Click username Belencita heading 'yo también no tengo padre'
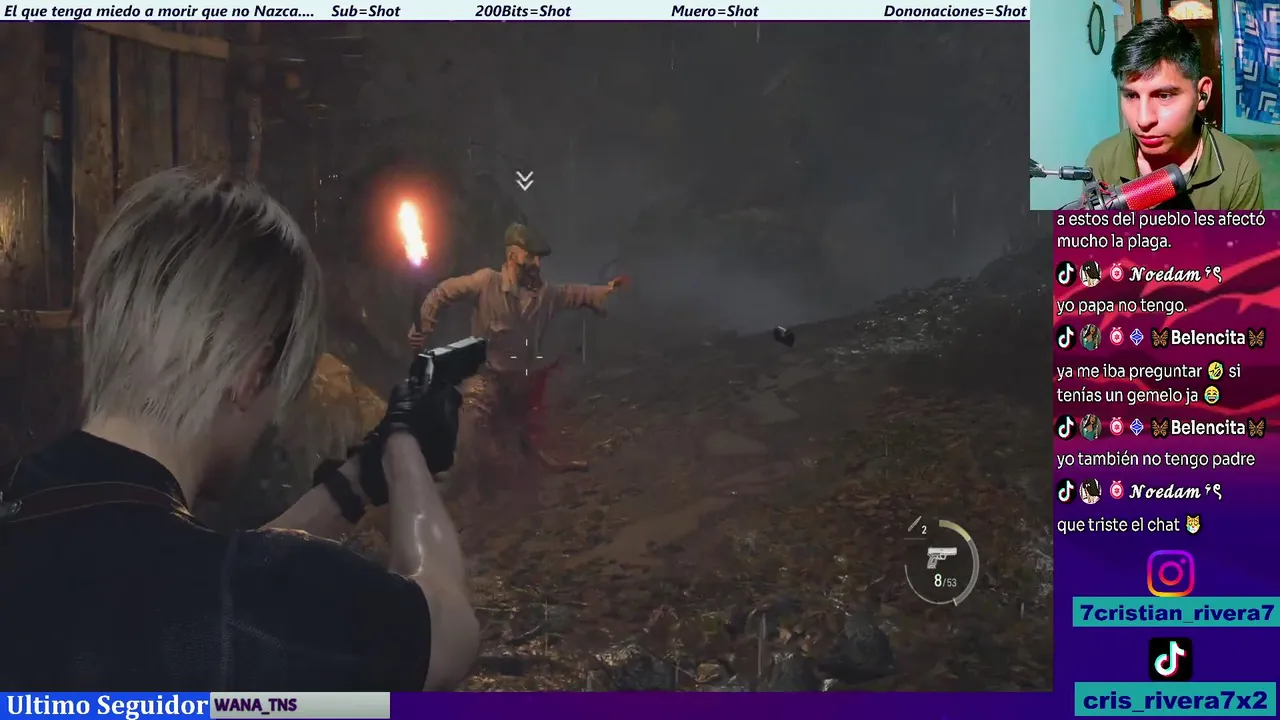1280x720 pixels. 1207,427
